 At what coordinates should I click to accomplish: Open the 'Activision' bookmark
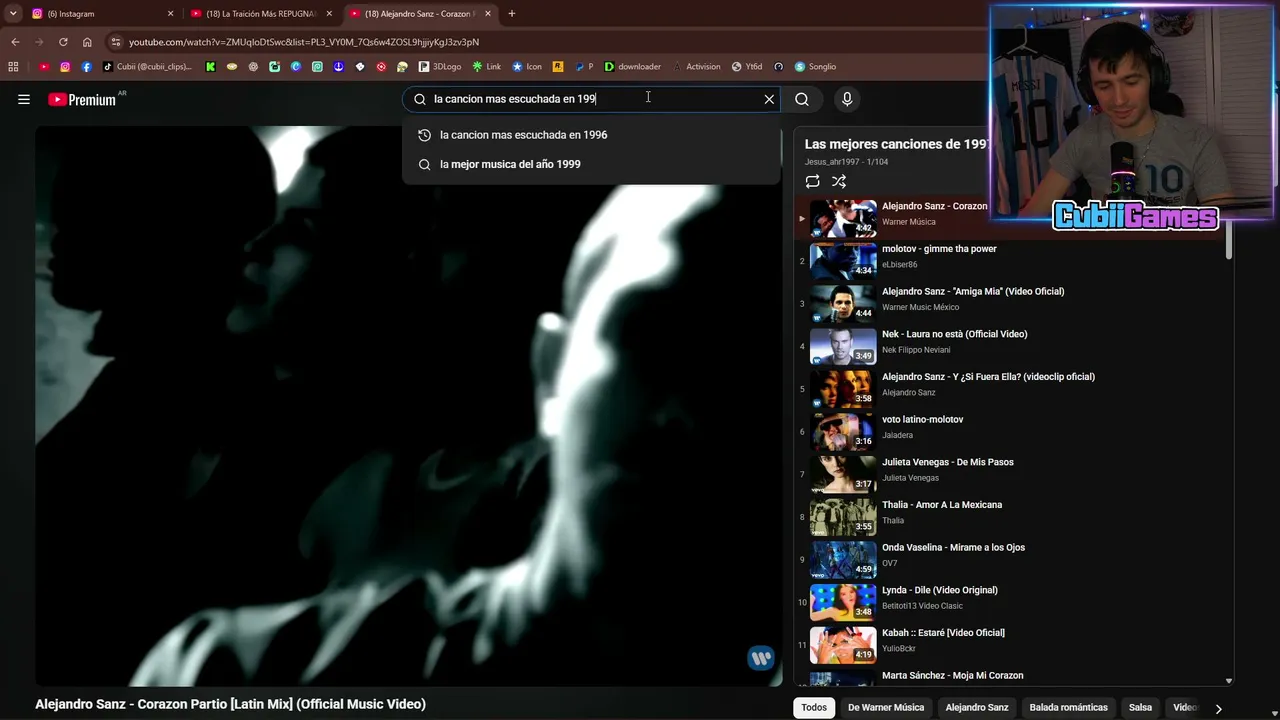pyautogui.click(x=696, y=67)
